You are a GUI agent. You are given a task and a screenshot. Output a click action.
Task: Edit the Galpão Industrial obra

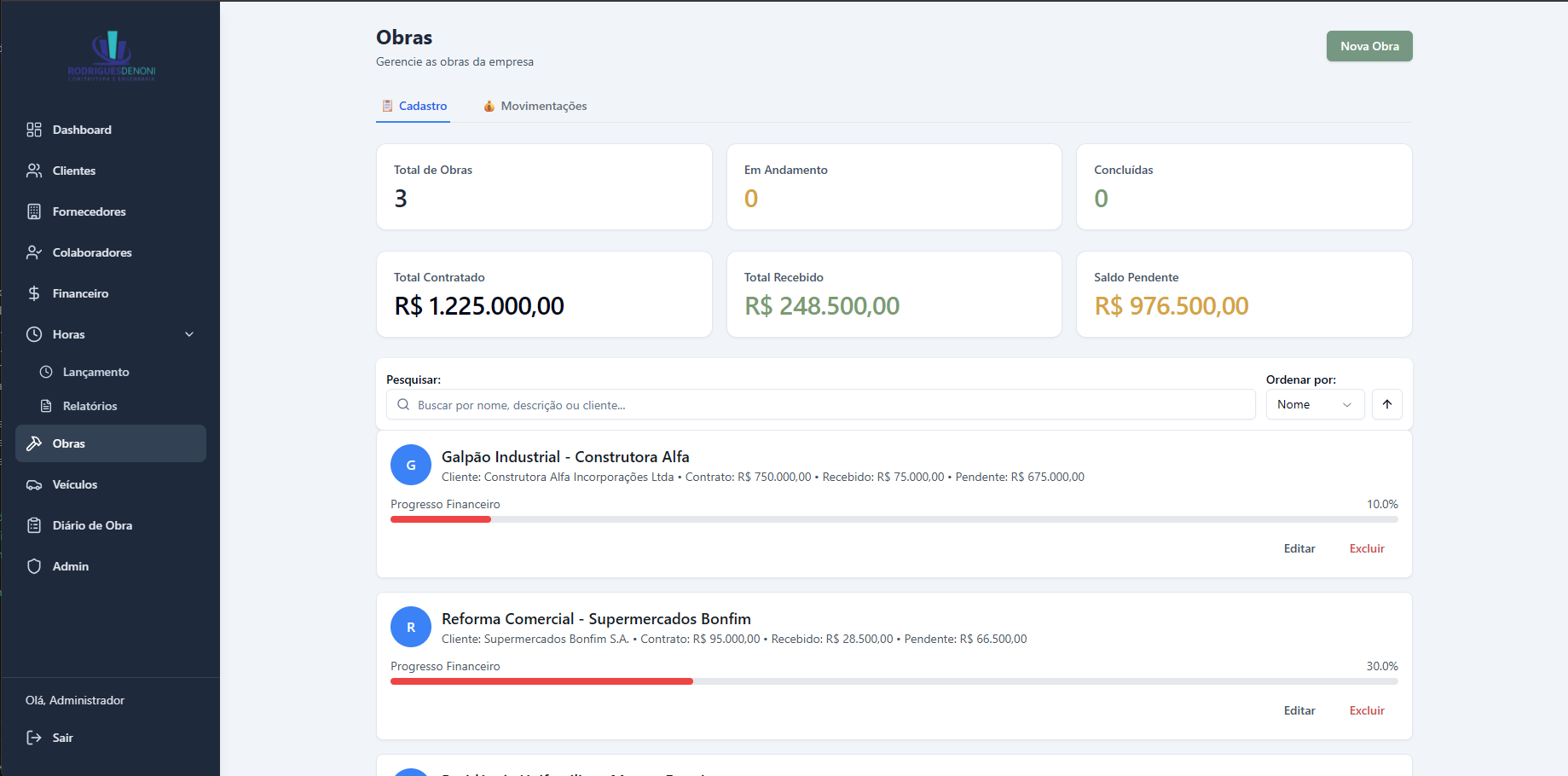coord(1299,548)
